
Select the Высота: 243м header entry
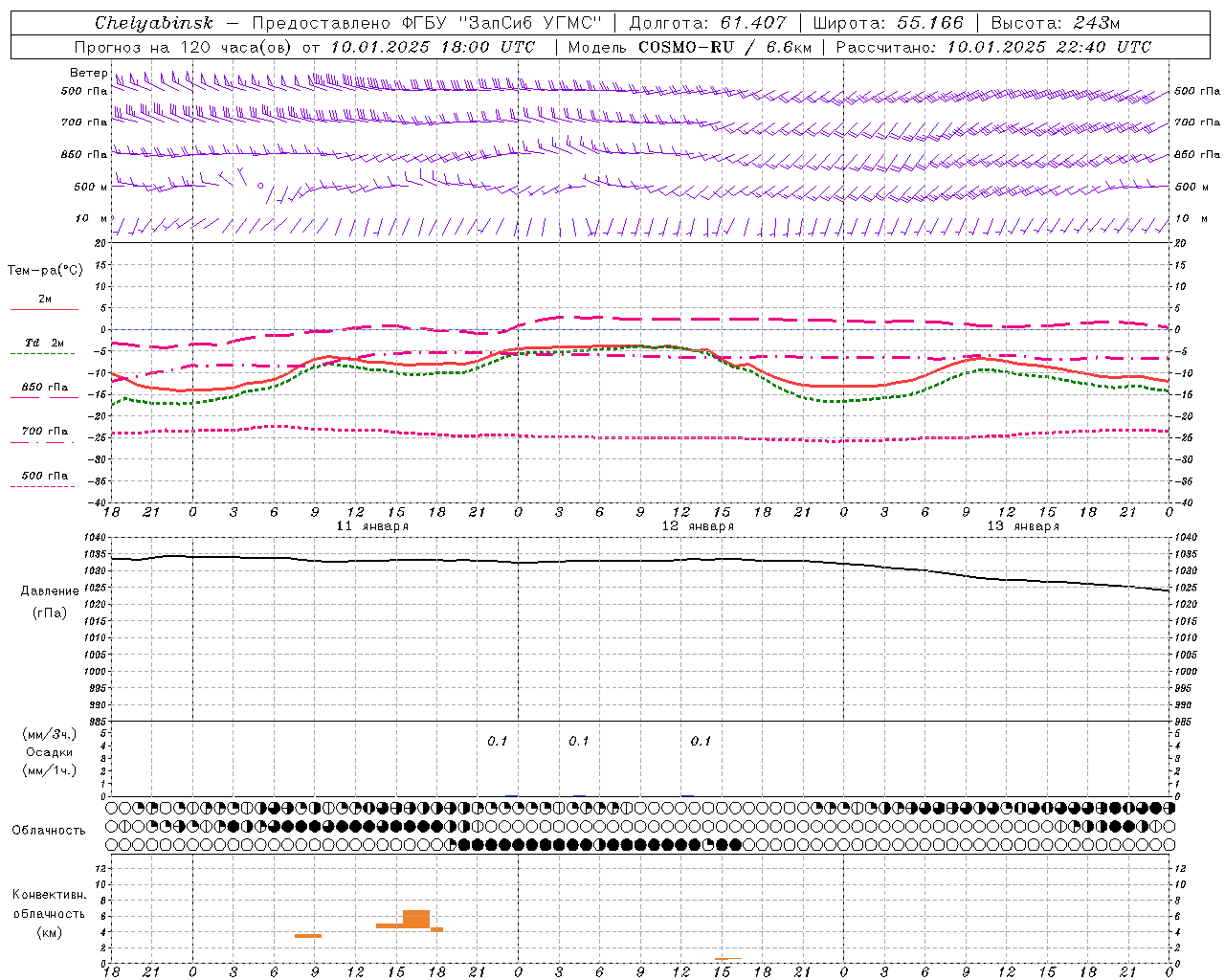(x=1056, y=23)
